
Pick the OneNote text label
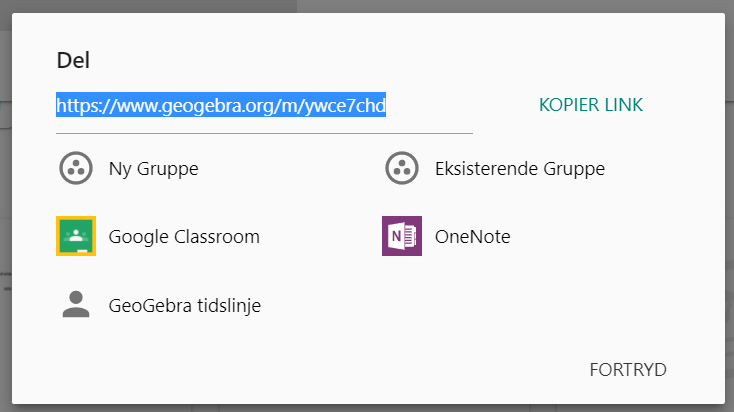coord(472,237)
